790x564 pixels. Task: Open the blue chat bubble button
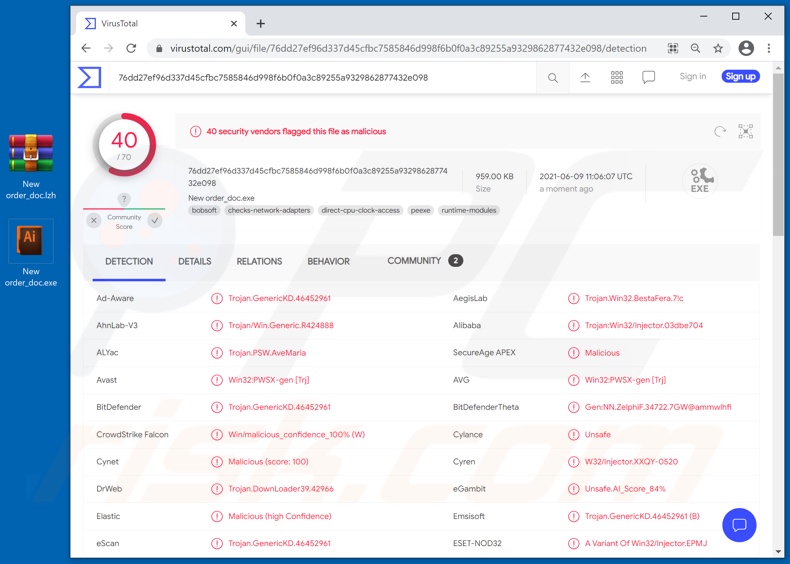point(739,525)
